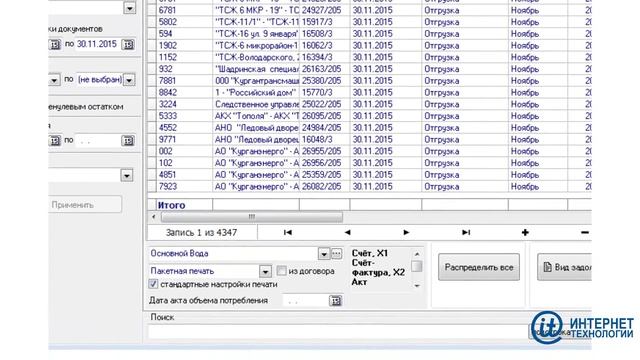The height and width of the screenshot is (360, 640).
Task: Click left arrow of horizontal table scrollbar
Action: tap(153, 217)
